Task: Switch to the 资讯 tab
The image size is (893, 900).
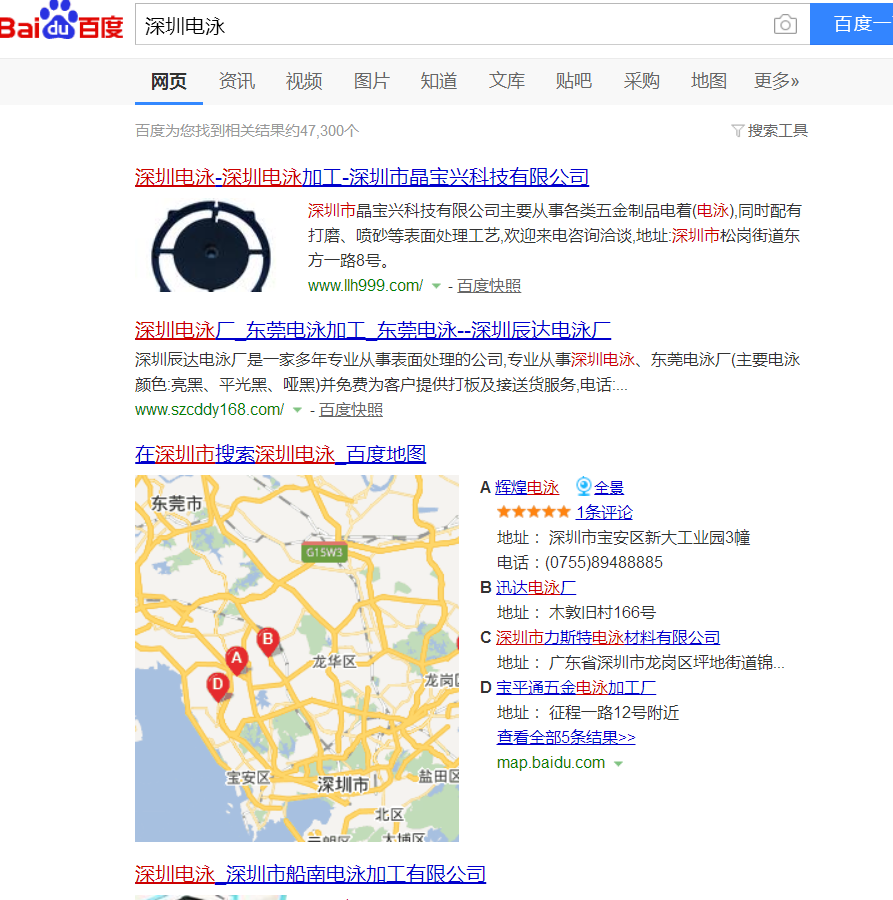Action: pyautogui.click(x=236, y=81)
